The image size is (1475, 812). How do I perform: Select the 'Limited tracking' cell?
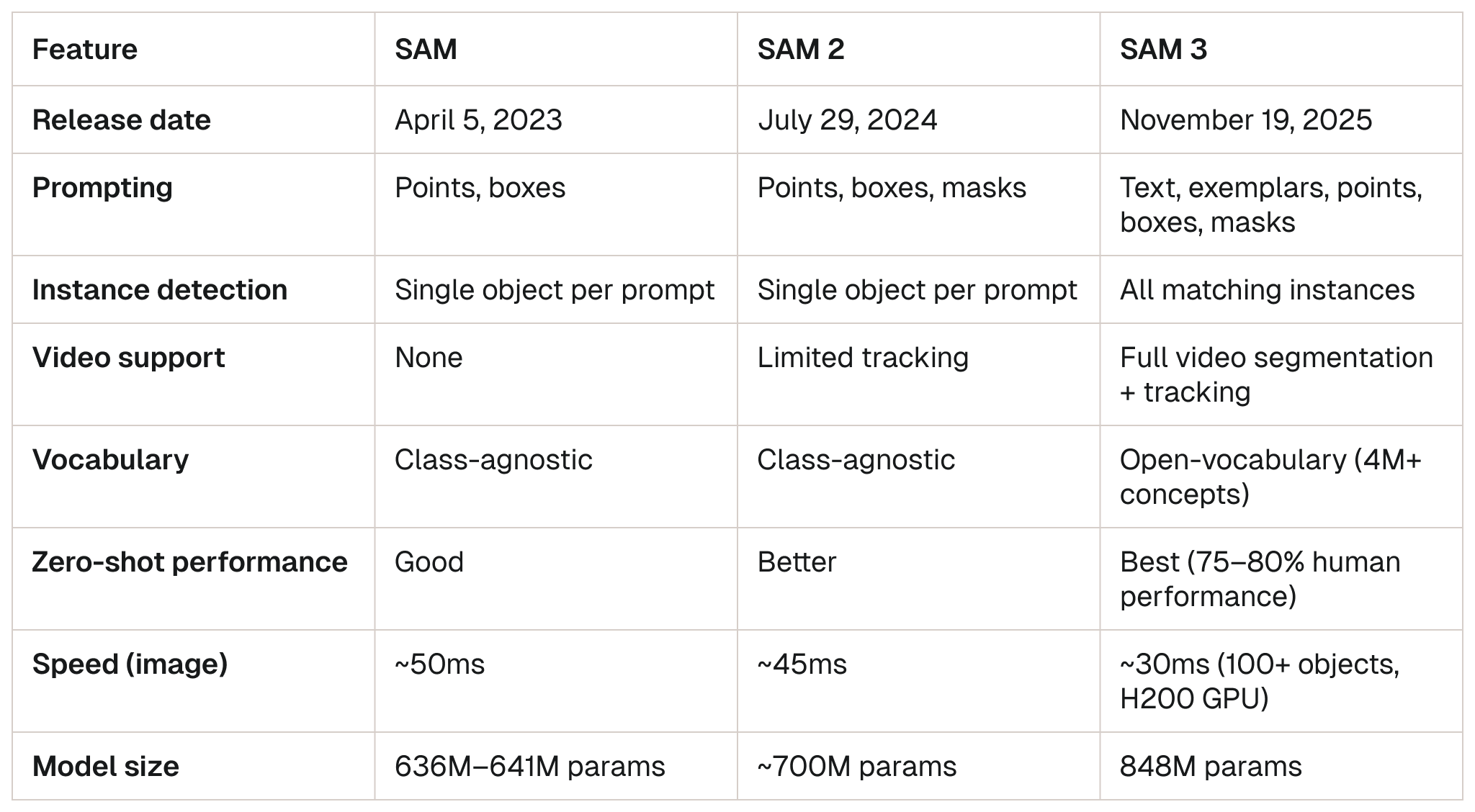pos(862,357)
